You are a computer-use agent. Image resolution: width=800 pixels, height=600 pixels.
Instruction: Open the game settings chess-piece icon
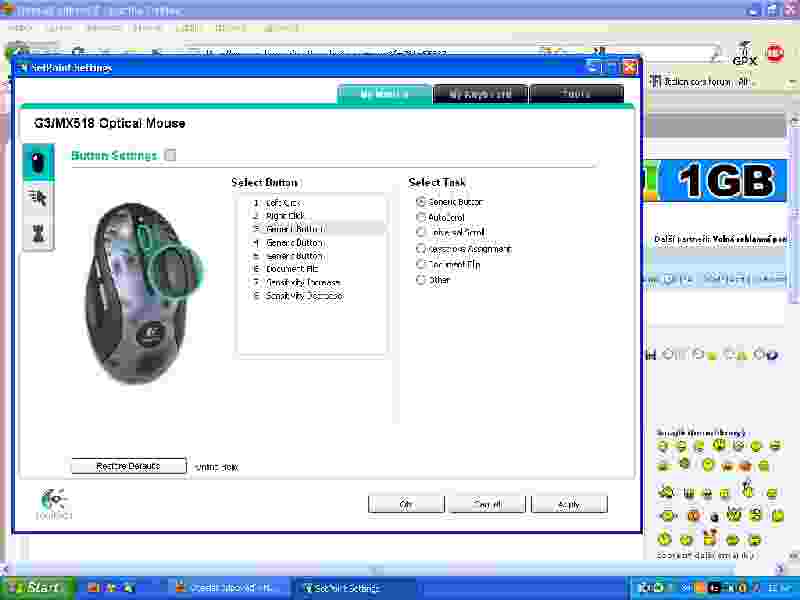(x=38, y=233)
